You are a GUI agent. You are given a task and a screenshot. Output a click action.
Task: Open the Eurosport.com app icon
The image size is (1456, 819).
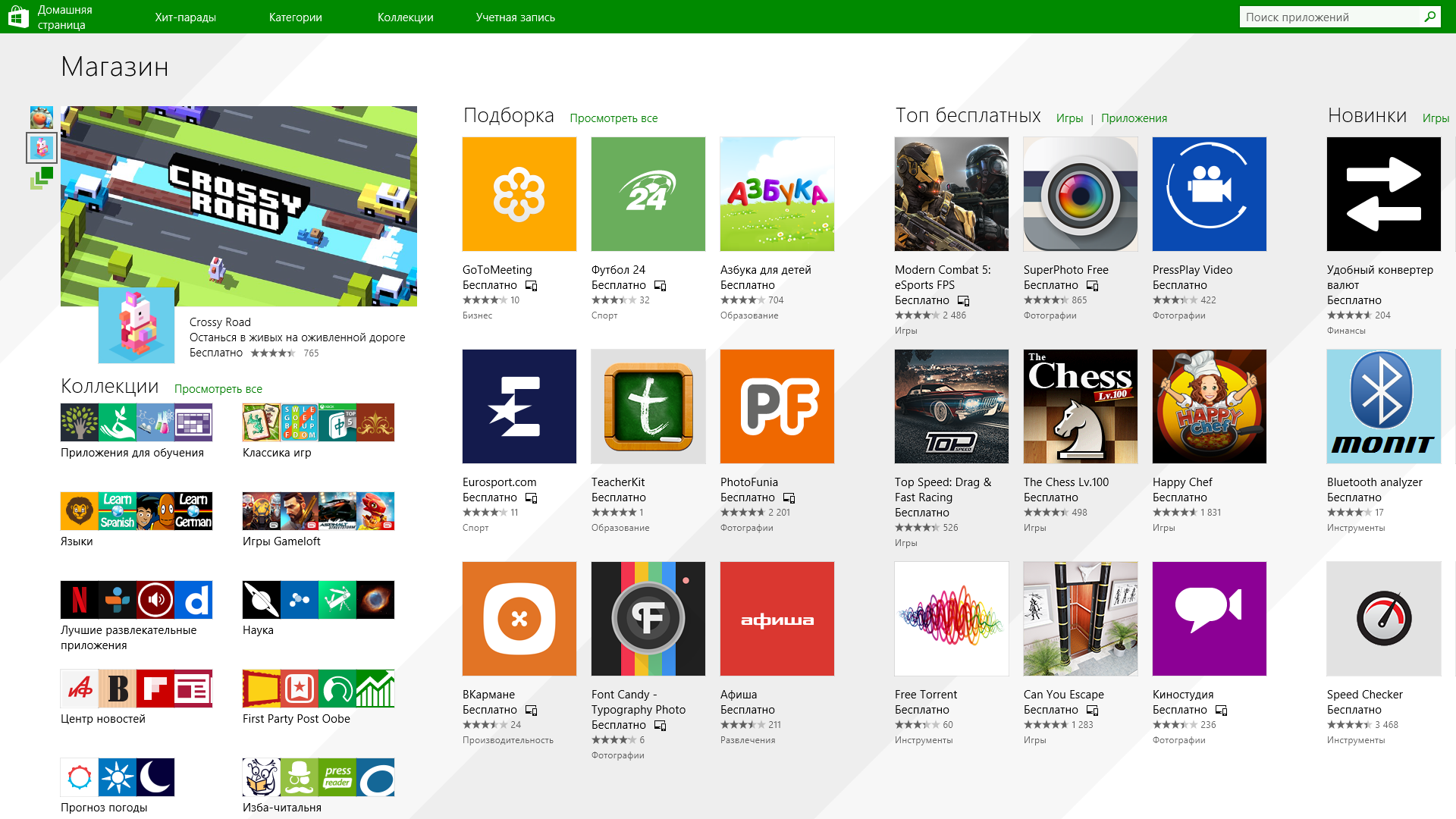pyautogui.click(x=519, y=406)
